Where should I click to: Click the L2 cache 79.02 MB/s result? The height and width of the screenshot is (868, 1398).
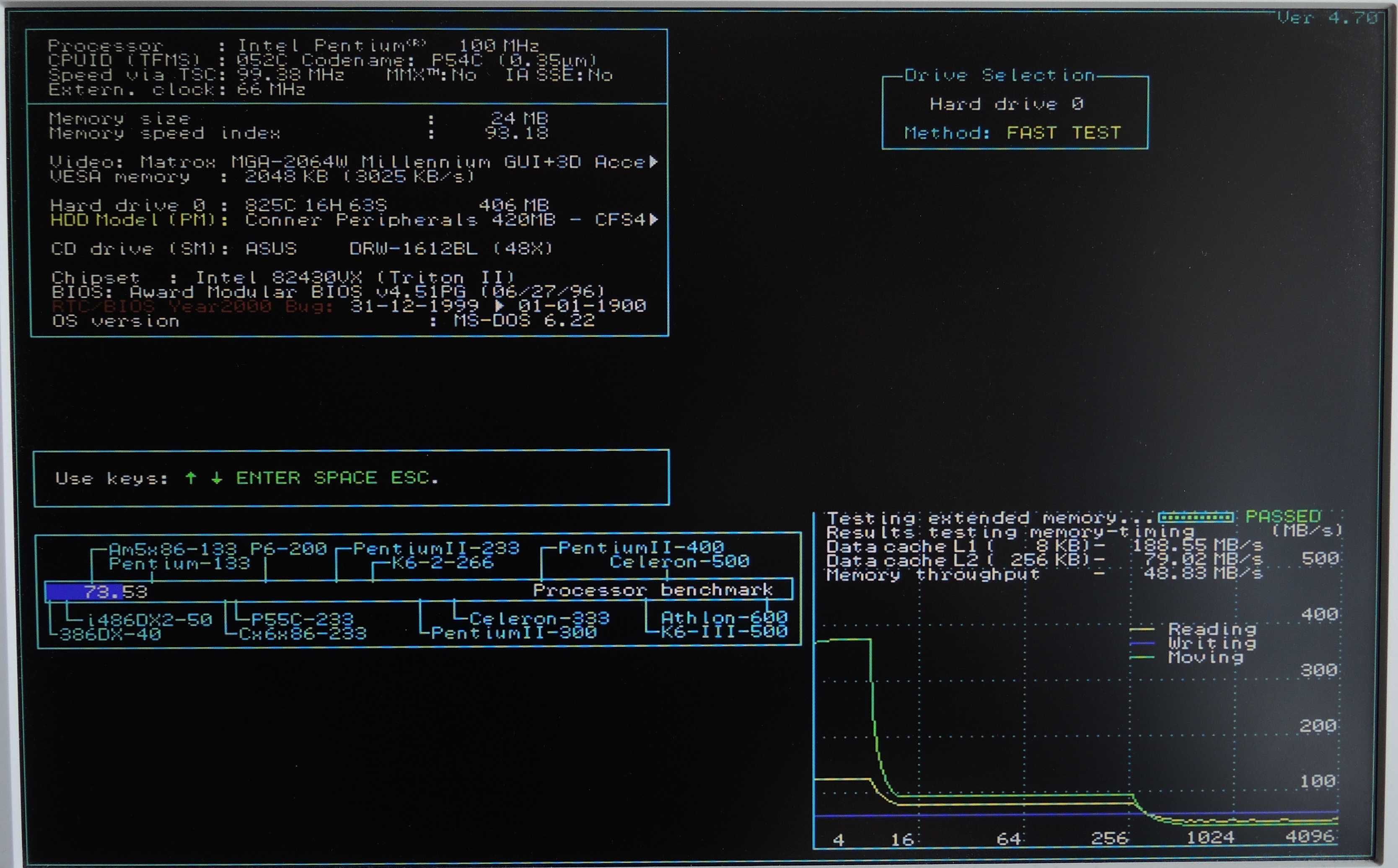pos(1204,559)
